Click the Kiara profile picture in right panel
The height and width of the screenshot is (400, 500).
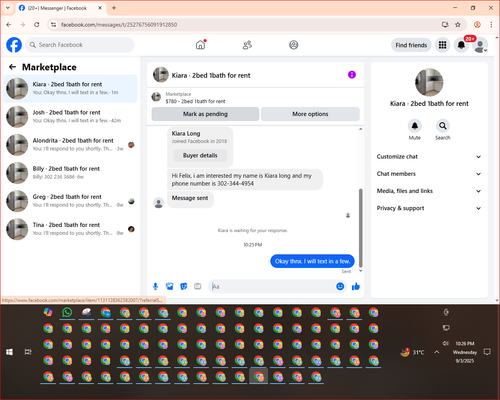point(429,82)
